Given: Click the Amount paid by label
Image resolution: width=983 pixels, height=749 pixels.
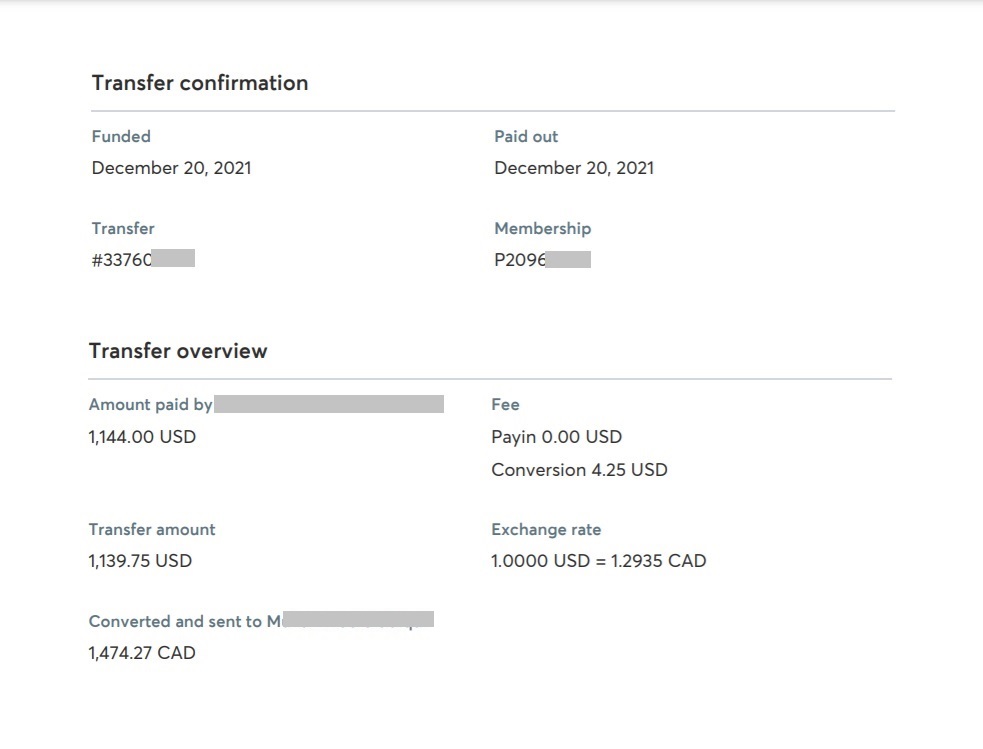Looking at the screenshot, I should click(151, 405).
